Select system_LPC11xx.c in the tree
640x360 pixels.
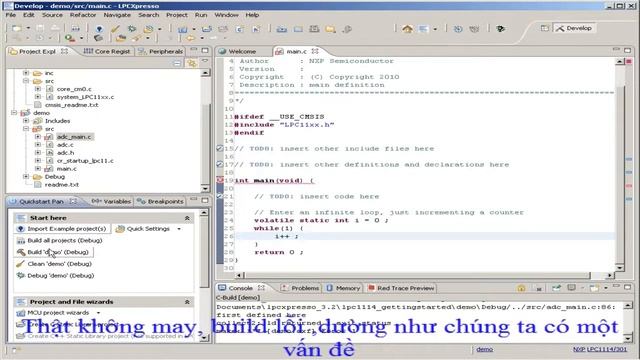(x=85, y=97)
